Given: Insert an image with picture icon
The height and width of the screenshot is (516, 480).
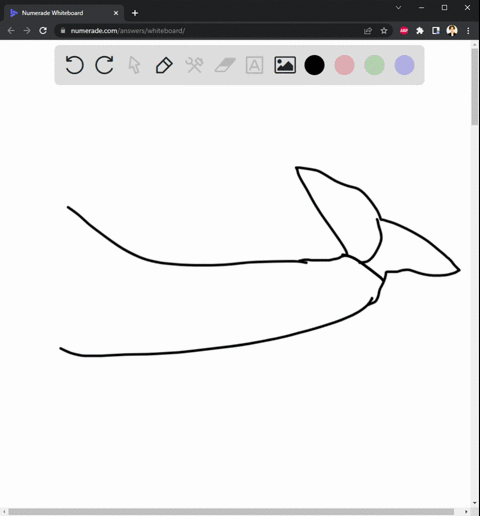Looking at the screenshot, I should (x=285, y=65).
